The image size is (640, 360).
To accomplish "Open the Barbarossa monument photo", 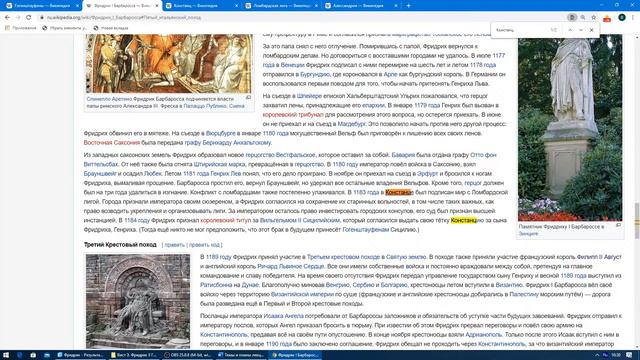I will pos(570,128).
